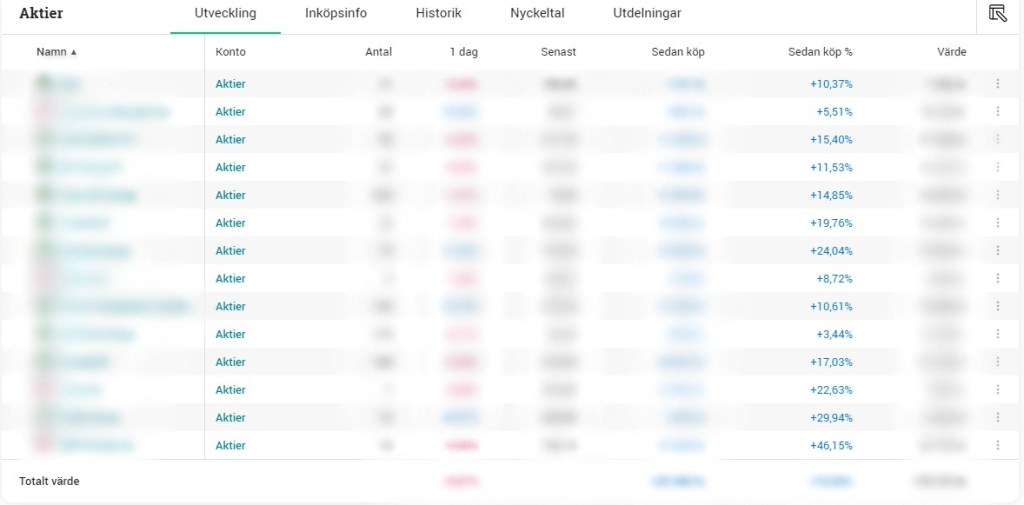Select the Utveckling tab
The width and height of the screenshot is (1024, 505).
[225, 14]
